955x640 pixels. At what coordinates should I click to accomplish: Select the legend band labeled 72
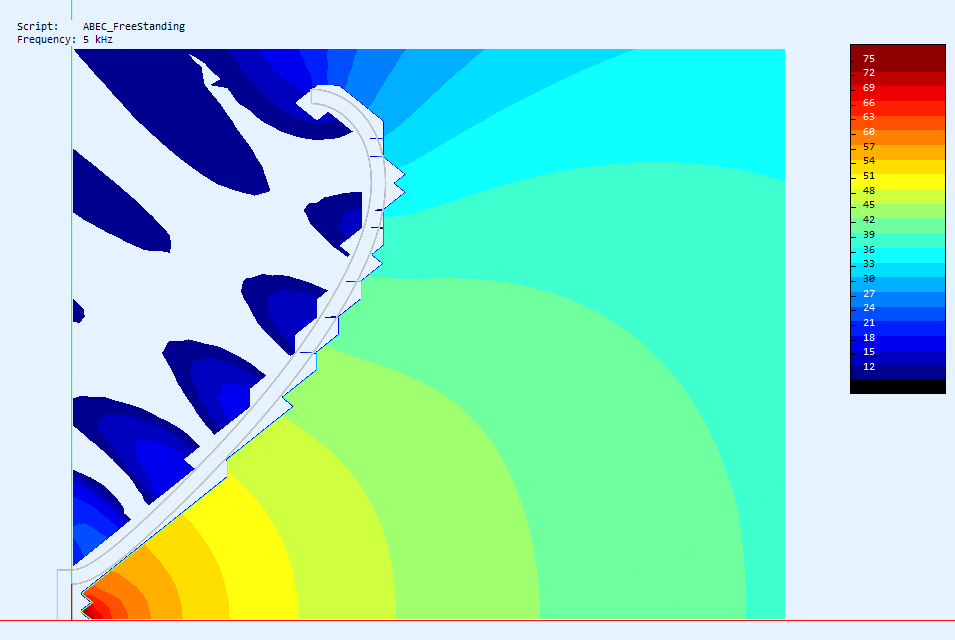coord(898,79)
